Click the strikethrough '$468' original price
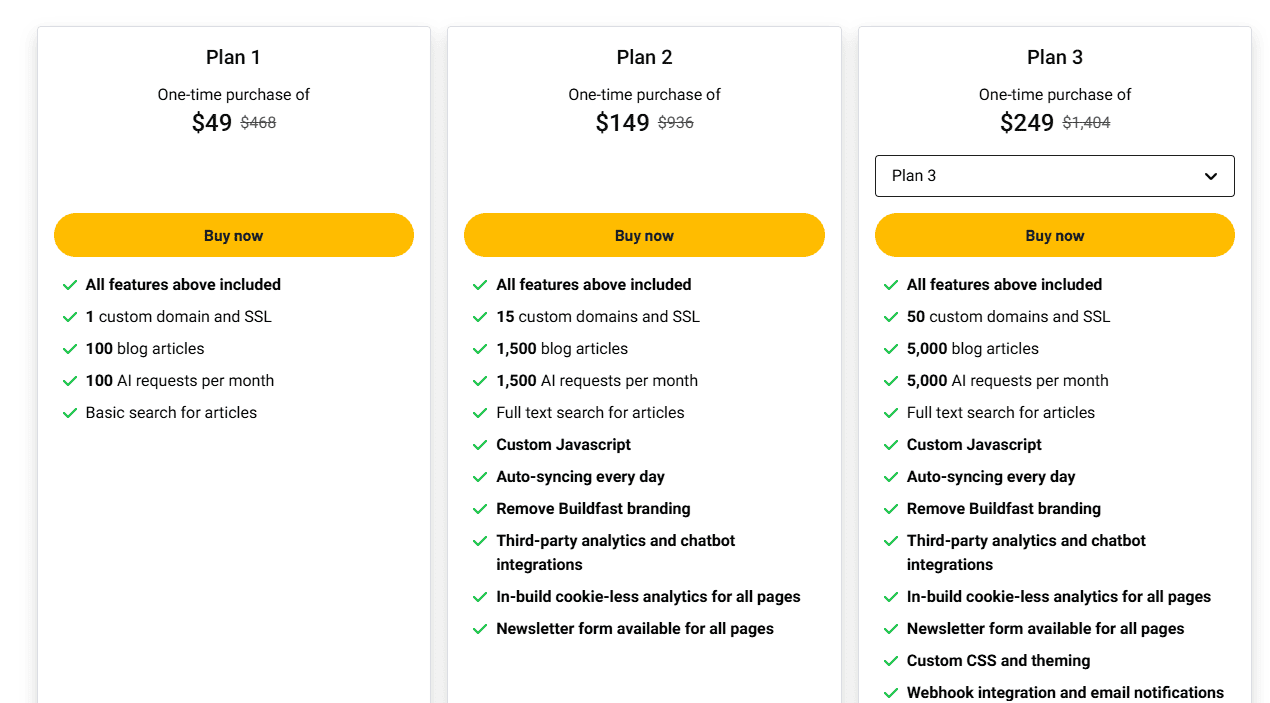The image size is (1270, 703). tap(257, 122)
